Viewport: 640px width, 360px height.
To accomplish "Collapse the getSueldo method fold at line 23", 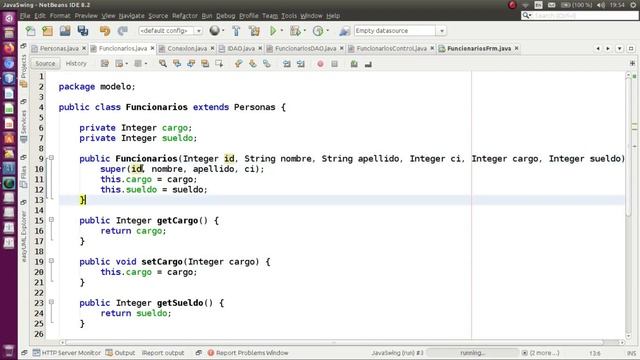I will coord(51,302).
